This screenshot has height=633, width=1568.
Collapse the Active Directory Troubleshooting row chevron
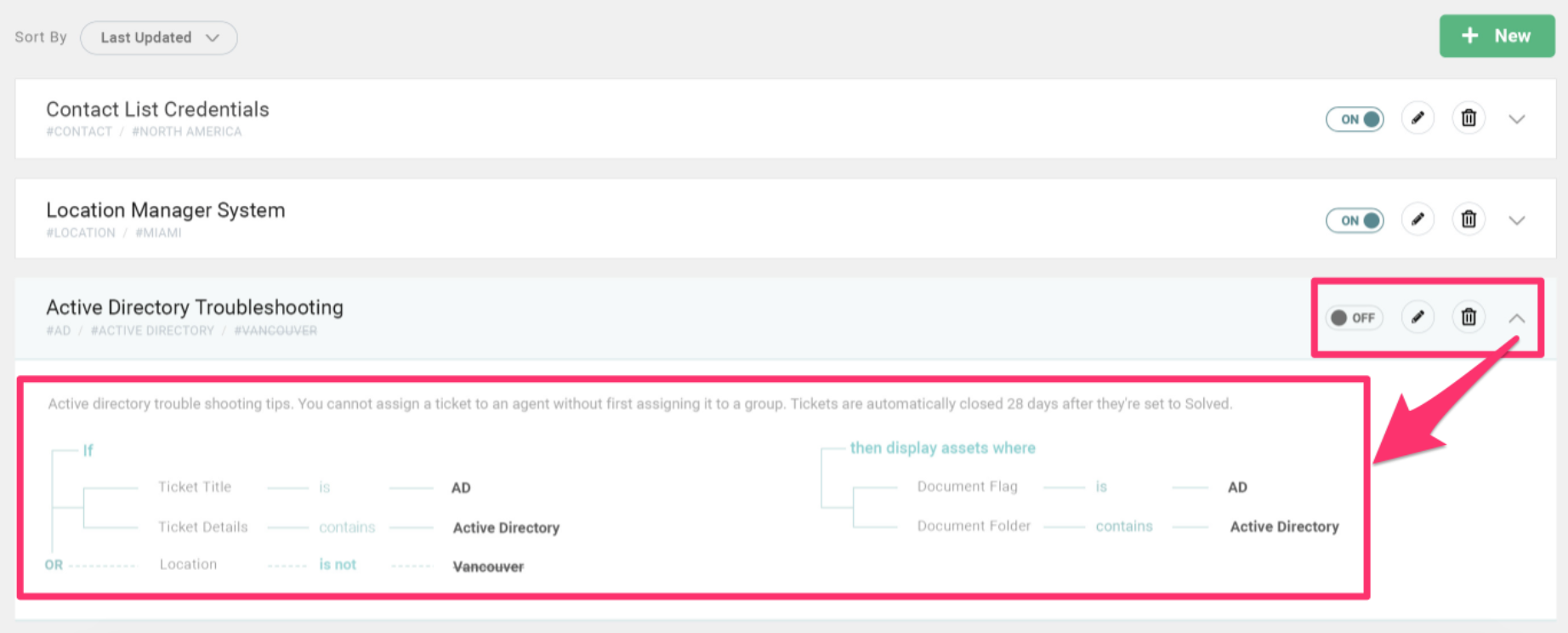(x=1517, y=318)
